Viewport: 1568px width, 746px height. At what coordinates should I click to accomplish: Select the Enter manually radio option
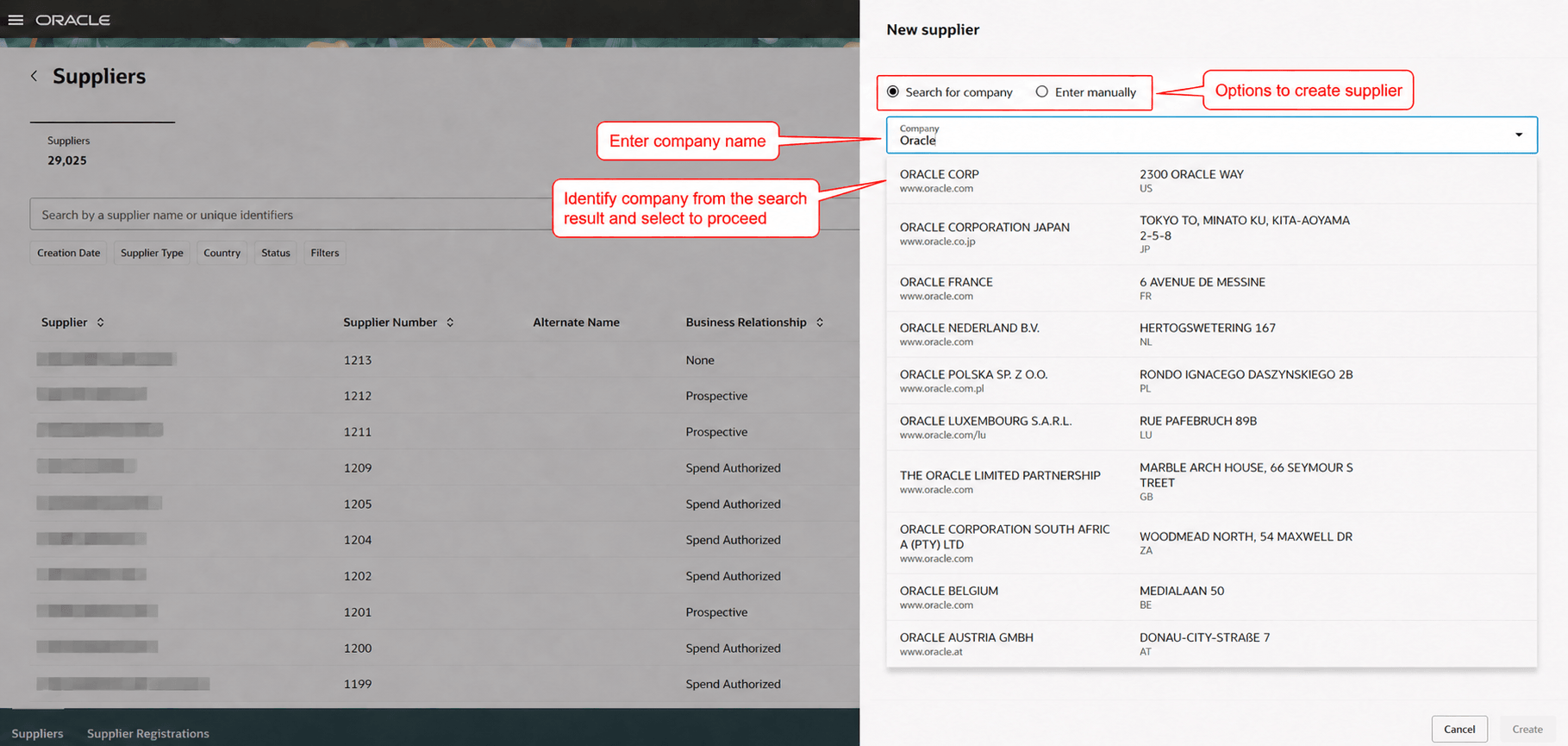(x=1042, y=91)
